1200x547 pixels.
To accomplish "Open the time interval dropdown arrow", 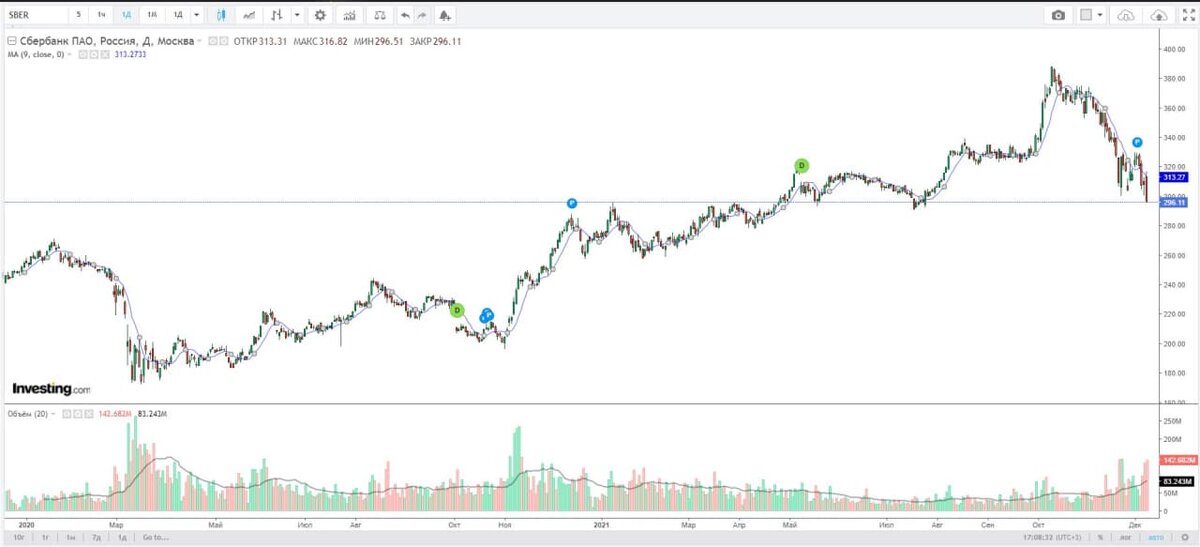I will 196,15.
